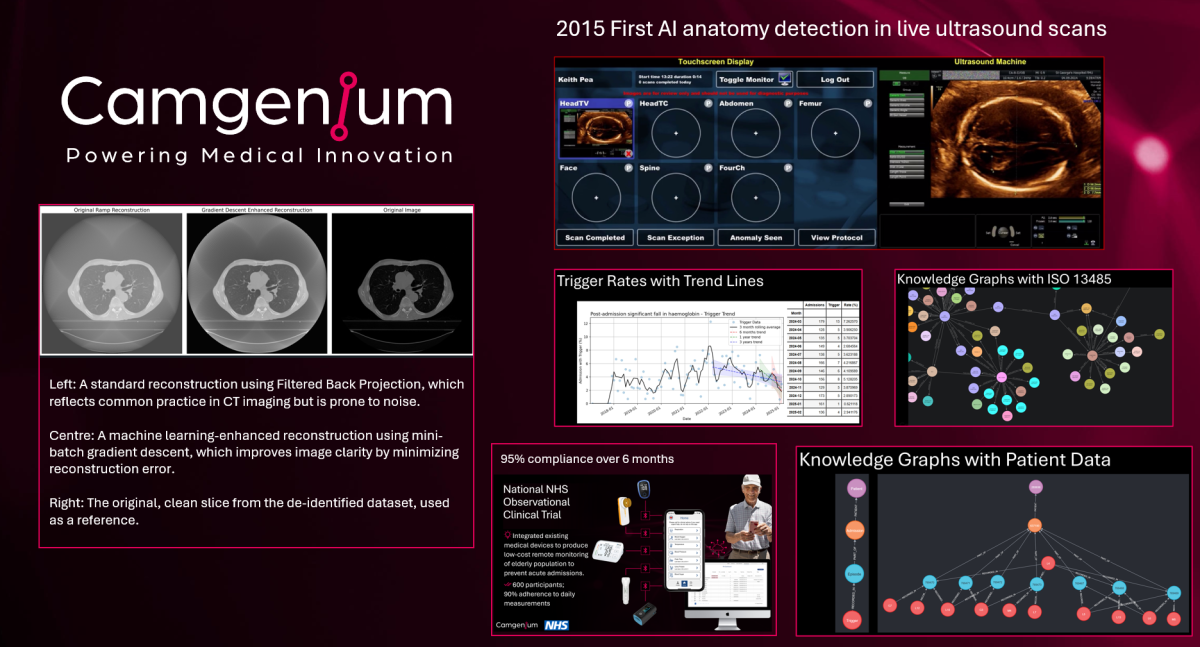Click the Scan Exception button

675,238
